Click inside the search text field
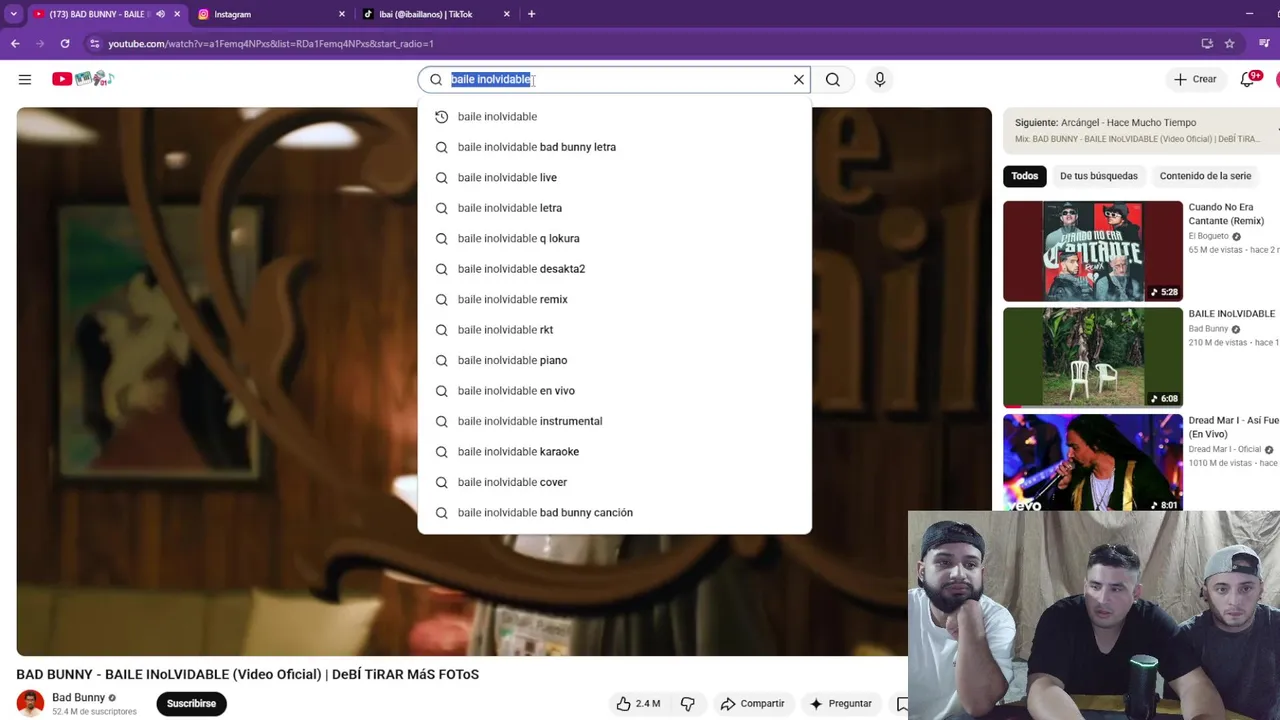The image size is (1280, 720). tap(615, 80)
